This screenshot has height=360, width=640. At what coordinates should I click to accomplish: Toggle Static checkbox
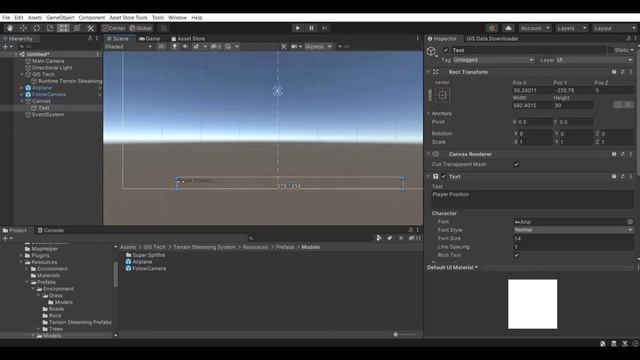click(611, 50)
